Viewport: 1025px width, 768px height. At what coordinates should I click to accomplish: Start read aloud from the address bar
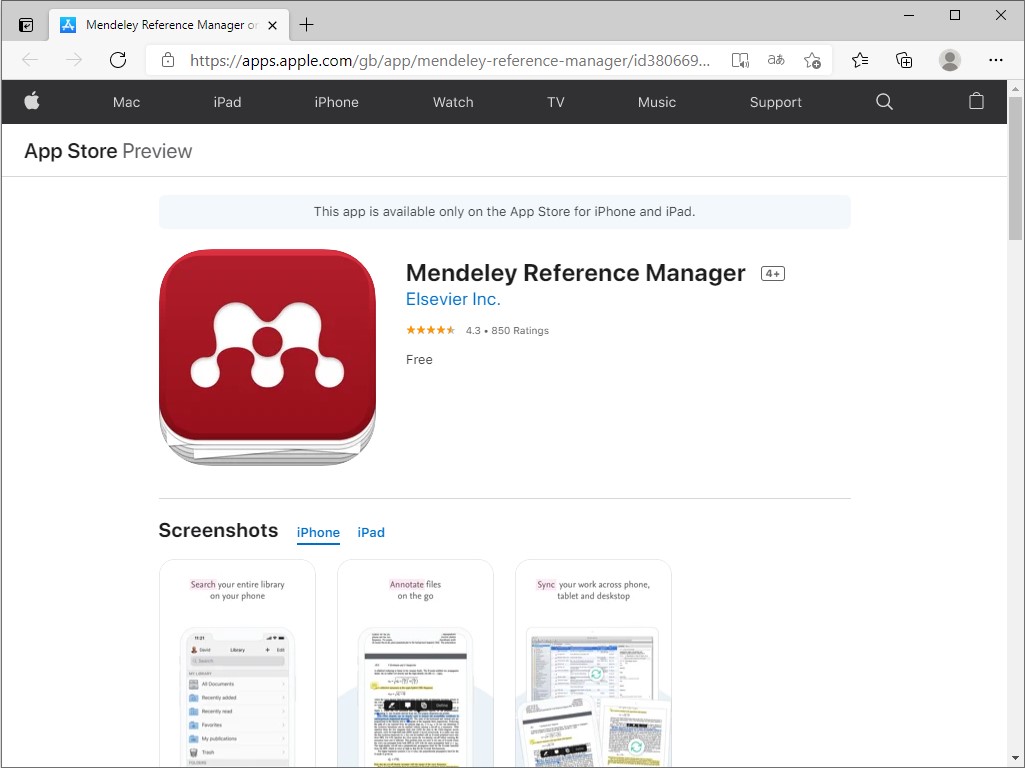tap(740, 60)
